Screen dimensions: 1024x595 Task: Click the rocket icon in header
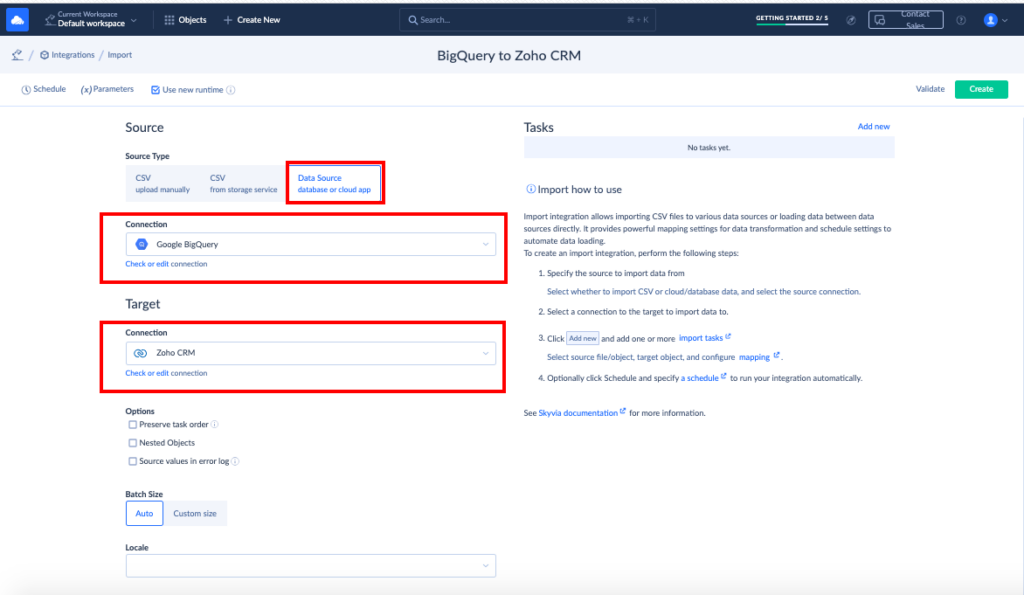[851, 20]
